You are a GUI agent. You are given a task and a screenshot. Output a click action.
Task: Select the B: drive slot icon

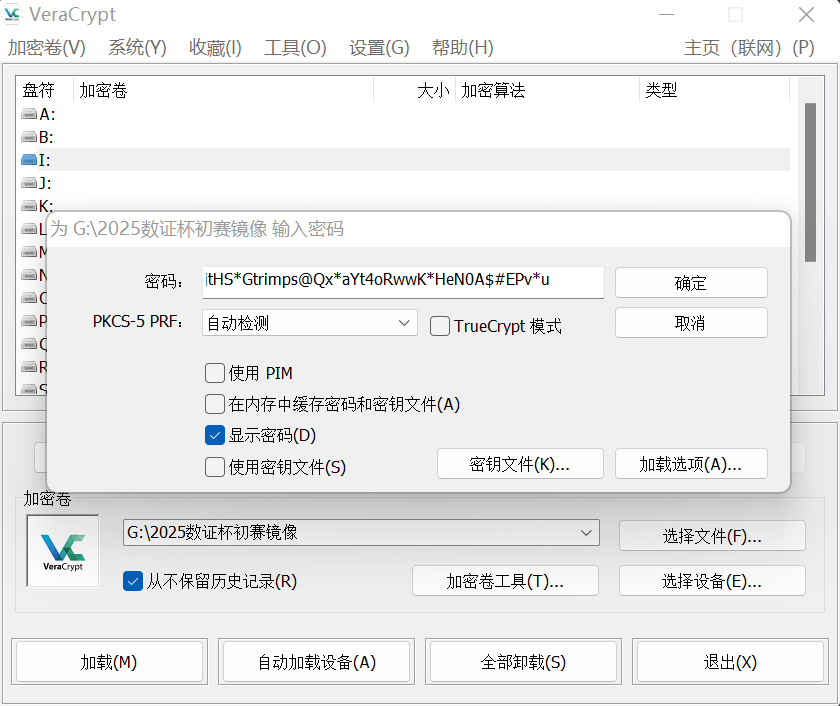pos(29,138)
